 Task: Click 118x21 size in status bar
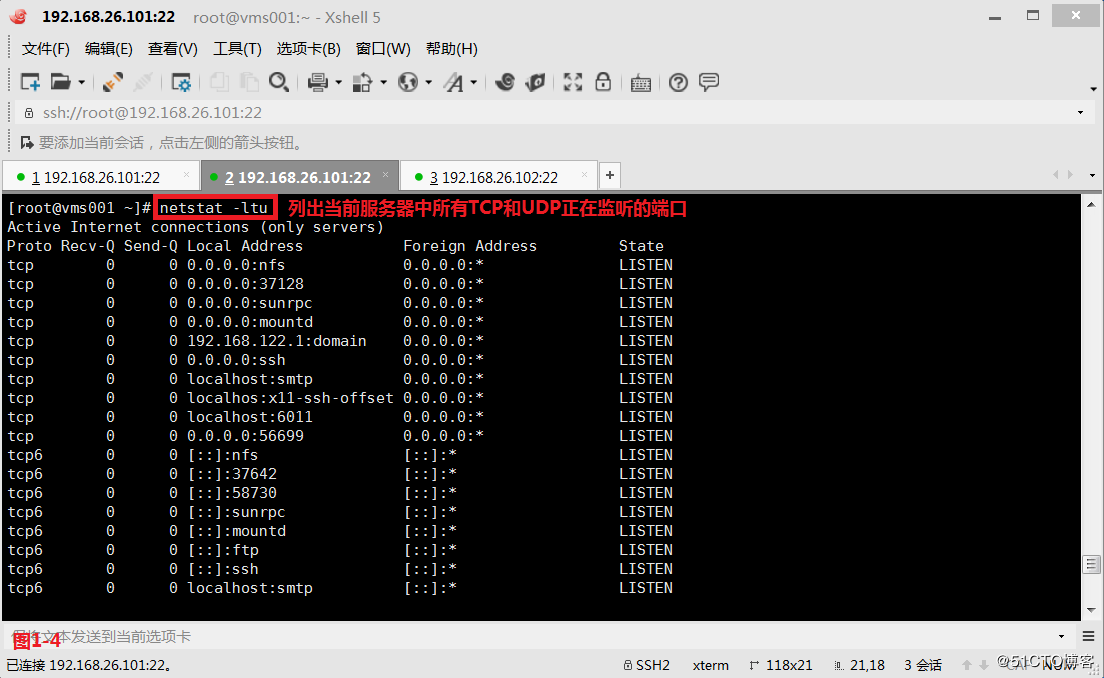tap(781, 665)
